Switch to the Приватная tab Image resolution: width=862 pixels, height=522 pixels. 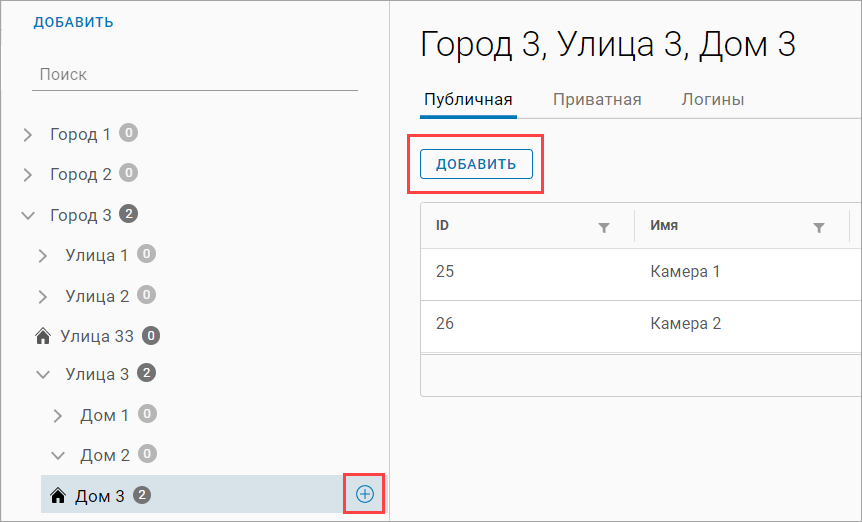click(x=597, y=100)
